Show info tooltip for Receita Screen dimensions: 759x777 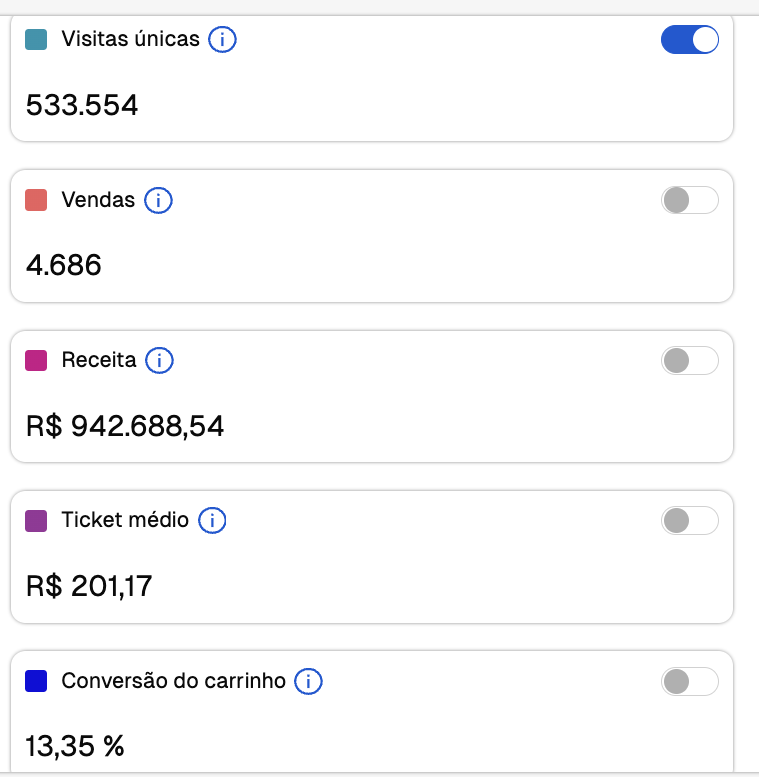click(x=159, y=360)
